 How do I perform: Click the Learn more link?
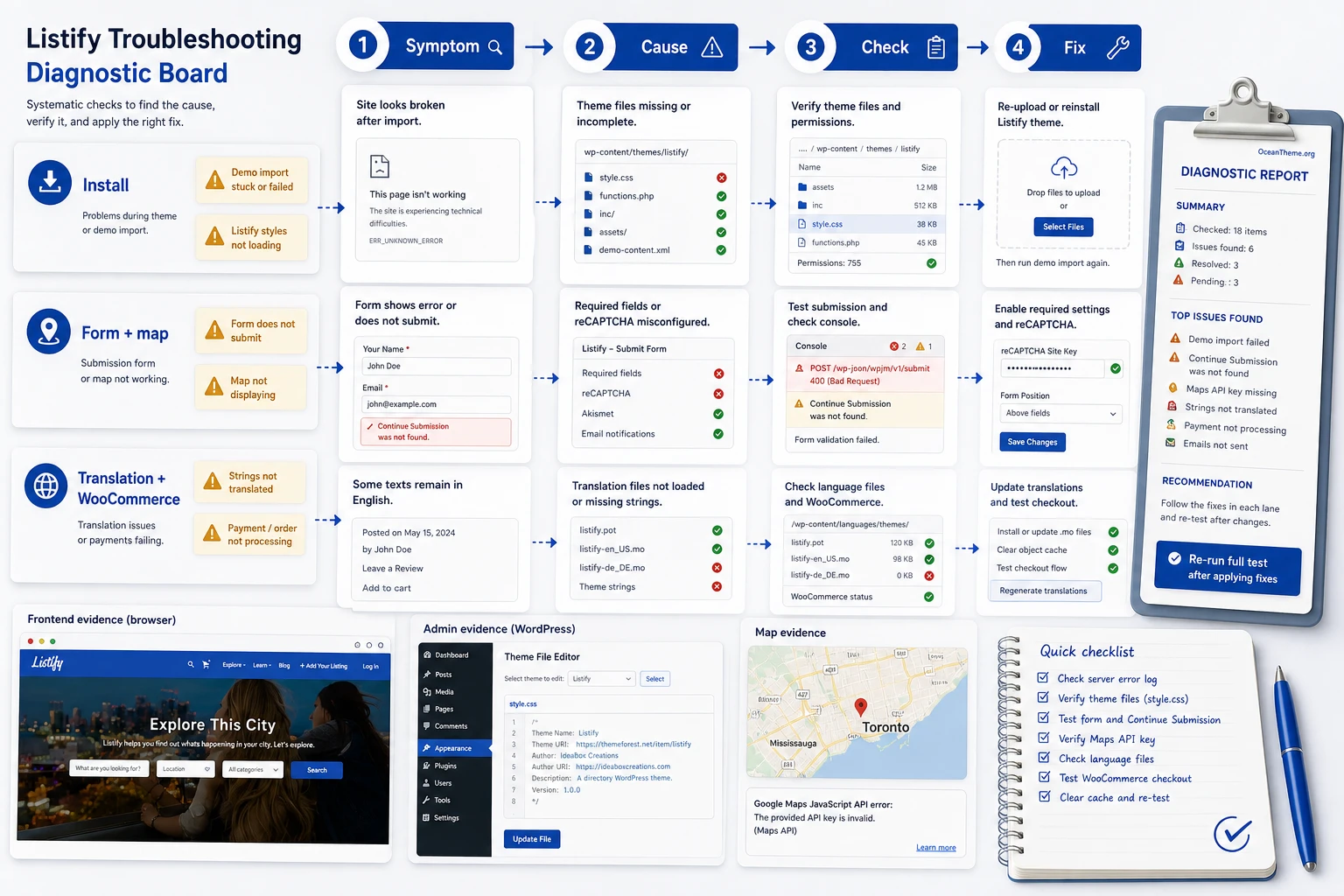click(936, 848)
